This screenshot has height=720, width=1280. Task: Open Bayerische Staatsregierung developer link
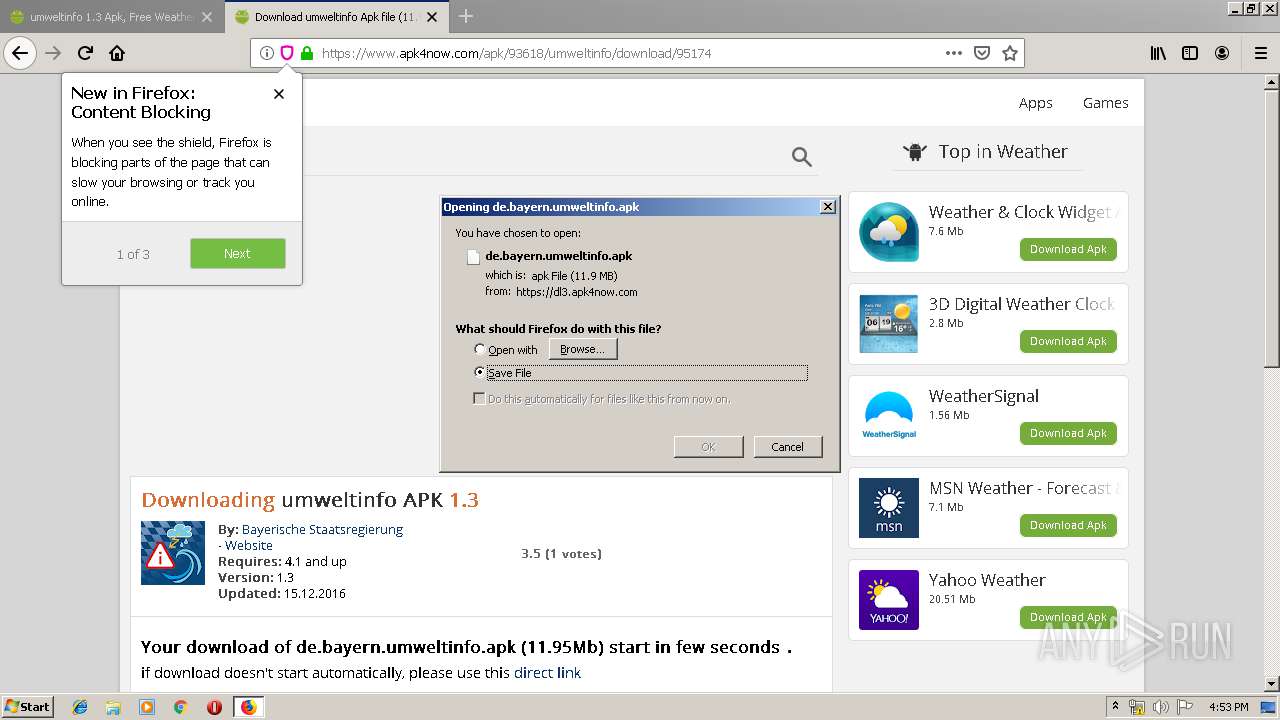pos(322,529)
